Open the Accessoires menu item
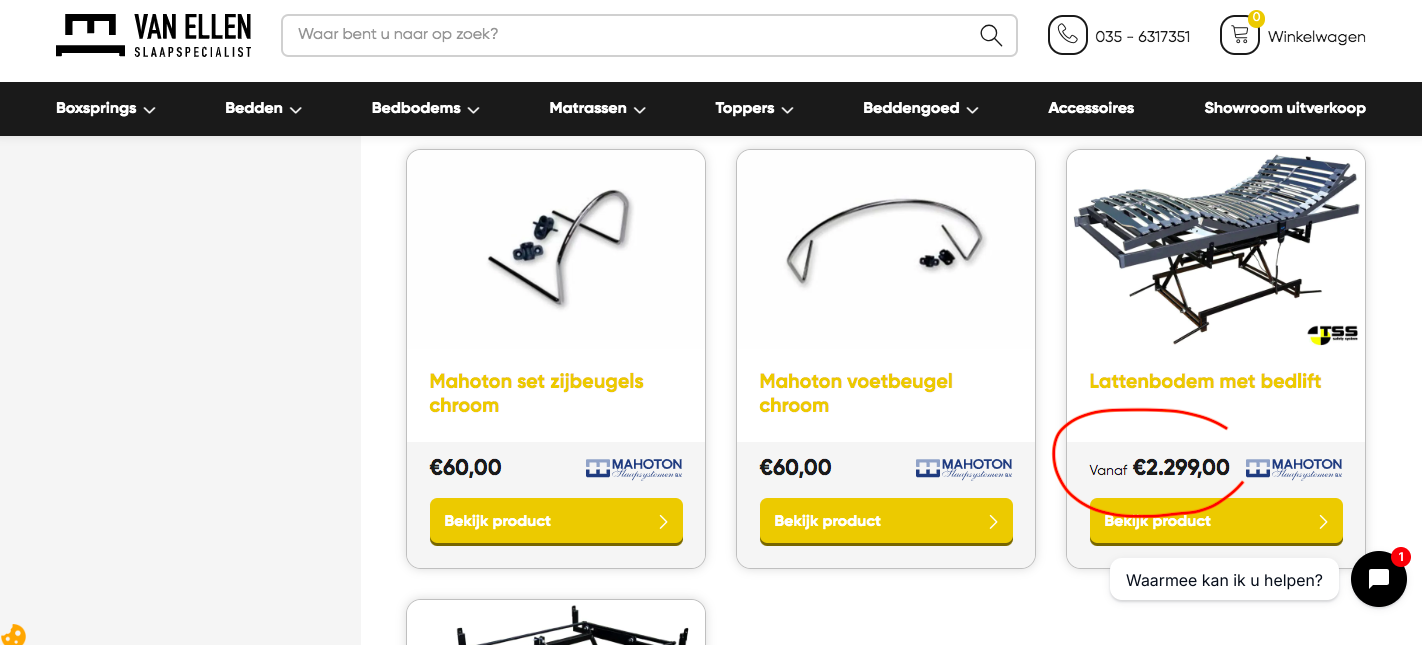Screen dimensions: 1422x645 [1091, 108]
